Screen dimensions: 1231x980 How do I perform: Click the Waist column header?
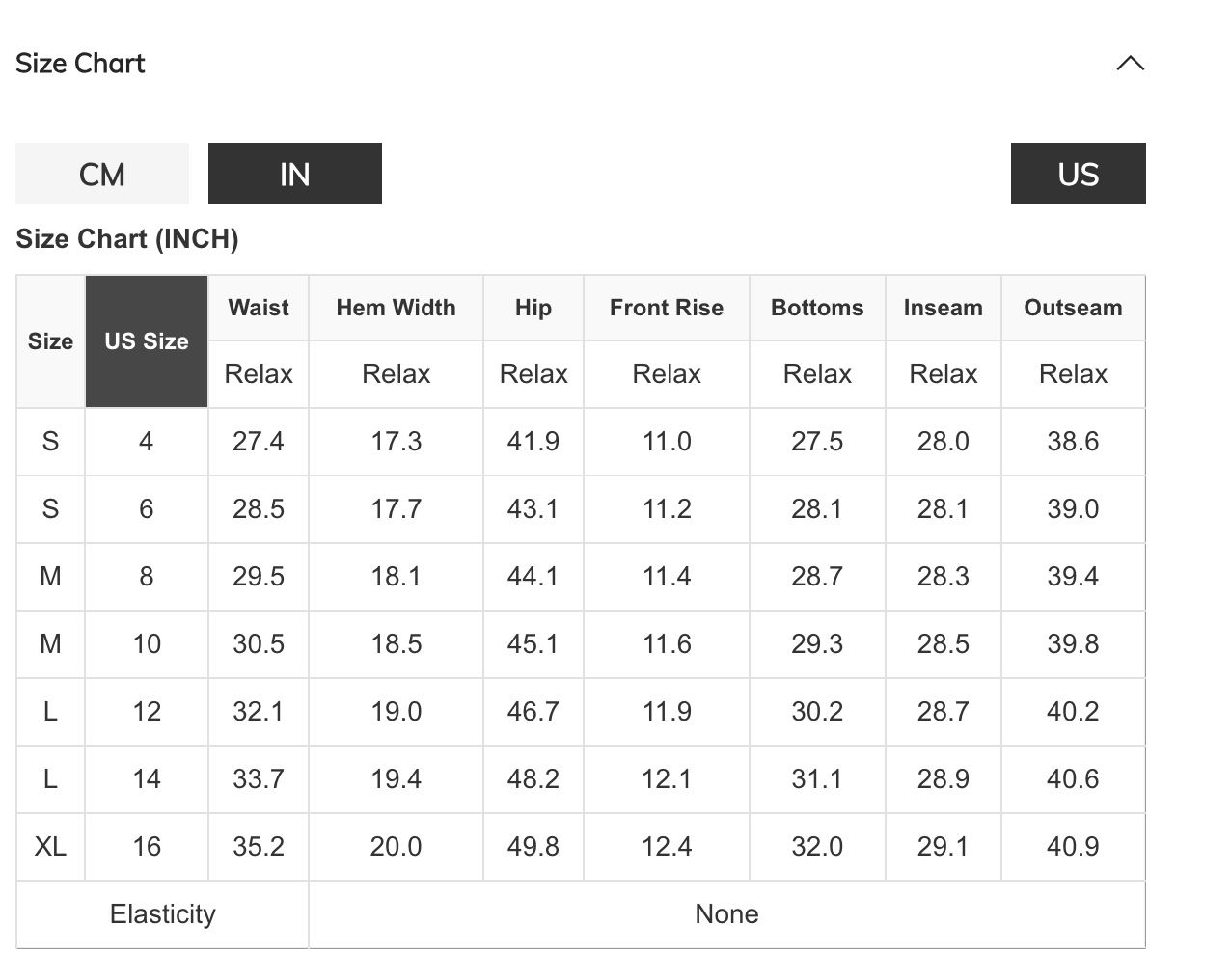coord(259,308)
